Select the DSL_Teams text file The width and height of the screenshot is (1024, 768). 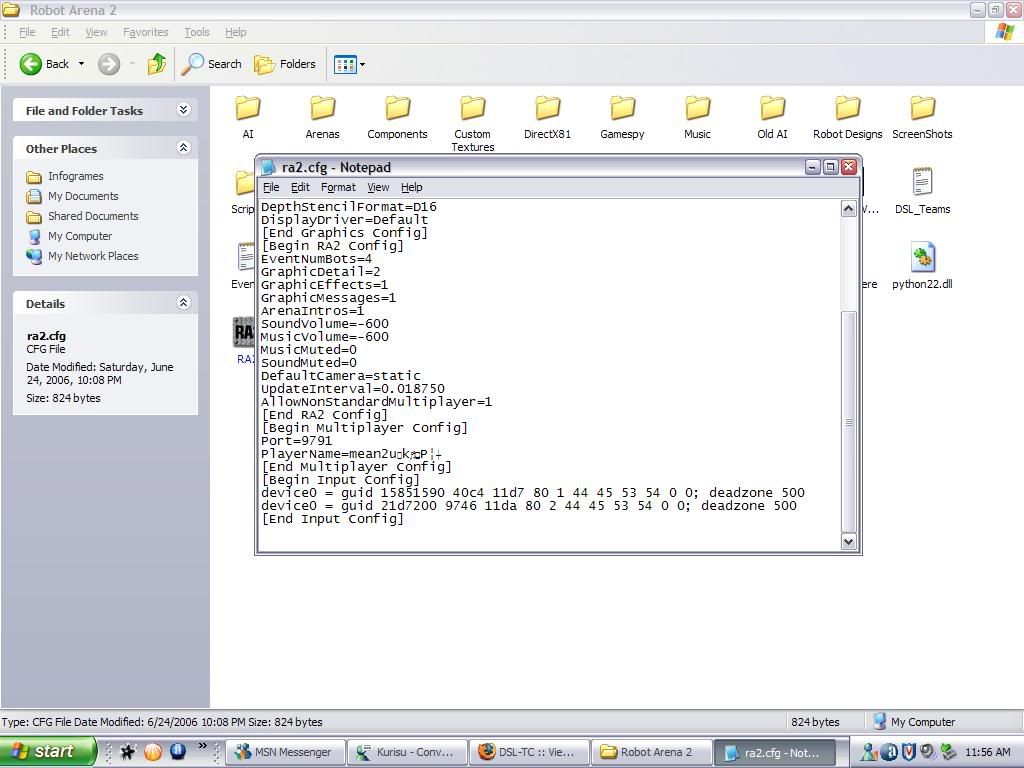[922, 191]
